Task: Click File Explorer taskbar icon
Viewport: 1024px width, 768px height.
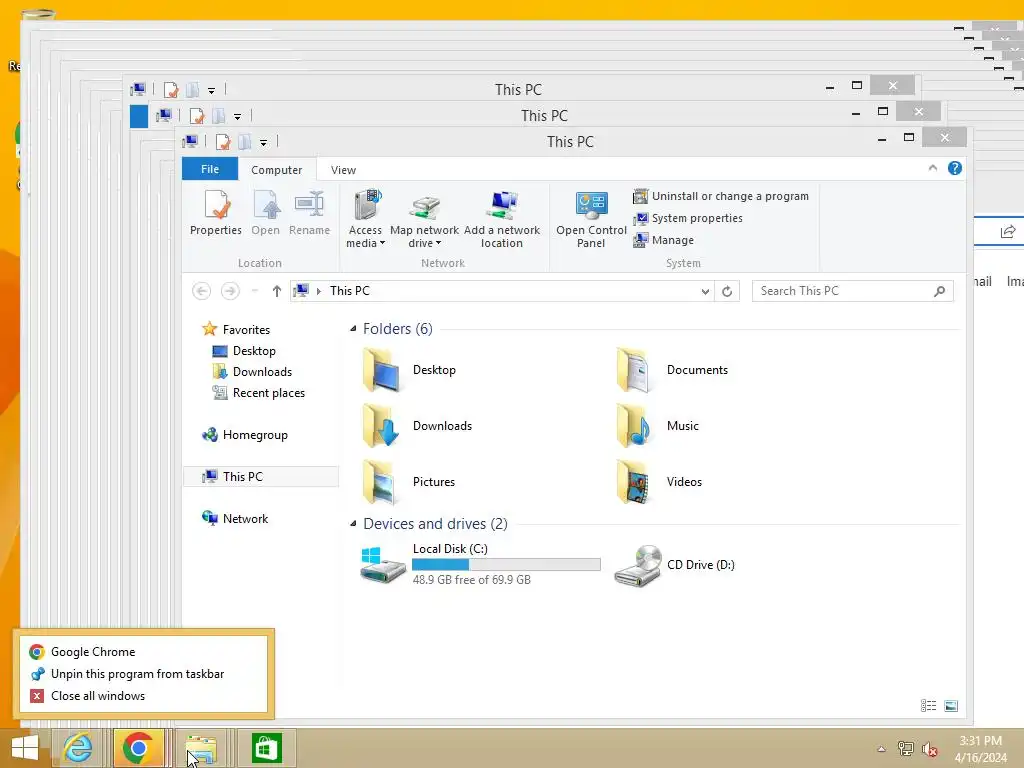Action: click(201, 748)
